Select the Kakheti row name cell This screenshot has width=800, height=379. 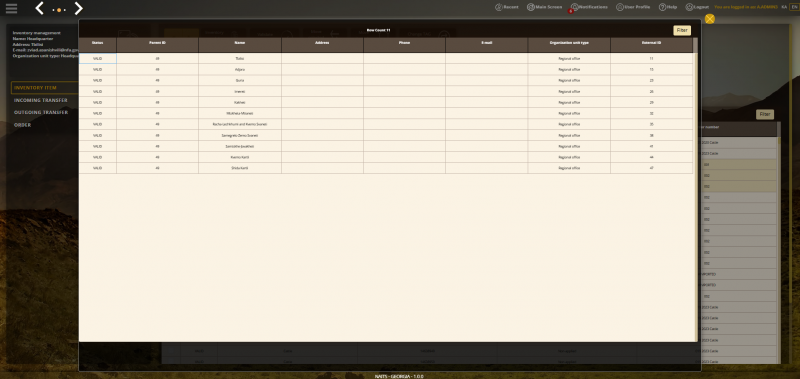(x=240, y=103)
